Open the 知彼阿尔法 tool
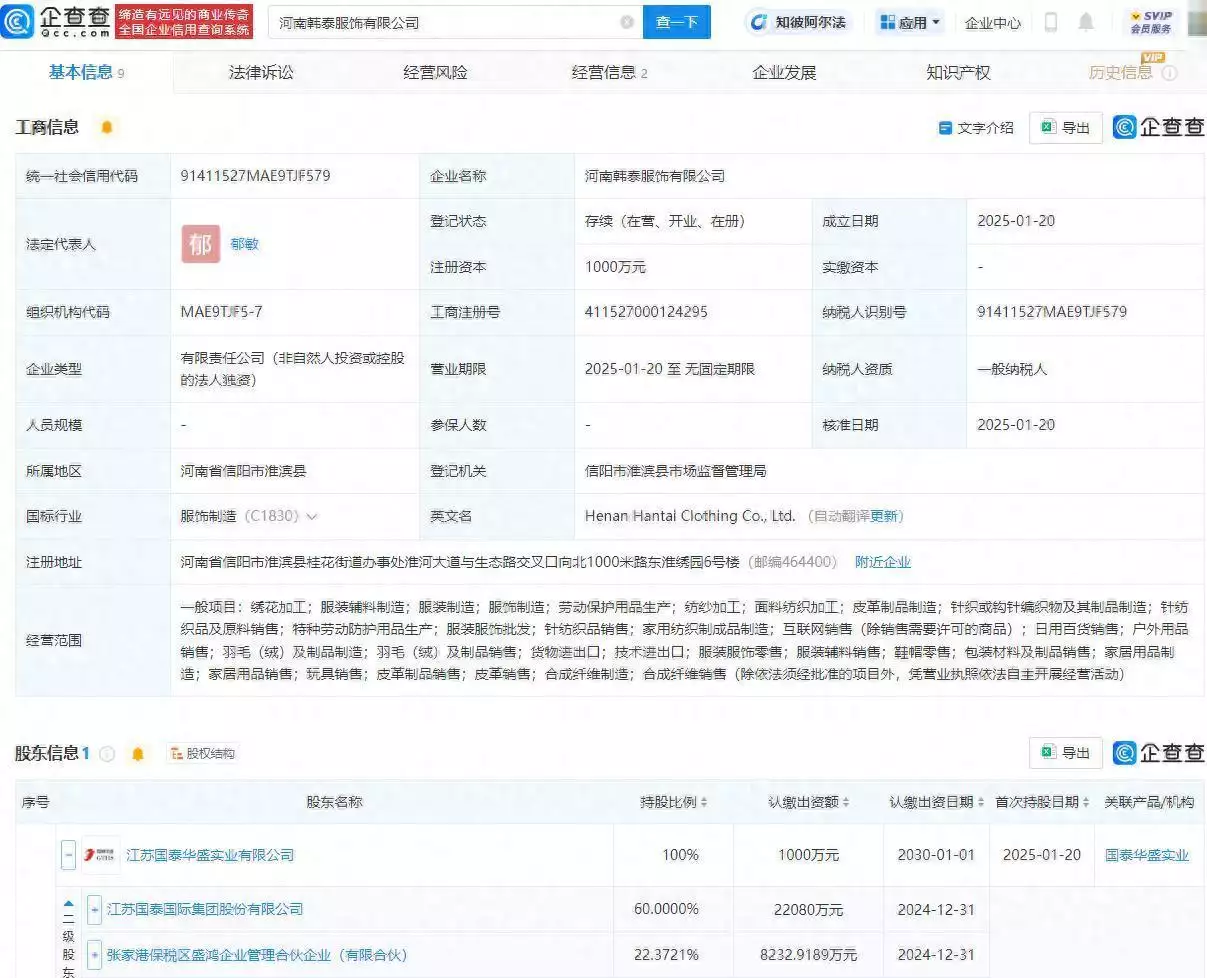The width and height of the screenshot is (1207, 978). click(x=799, y=22)
